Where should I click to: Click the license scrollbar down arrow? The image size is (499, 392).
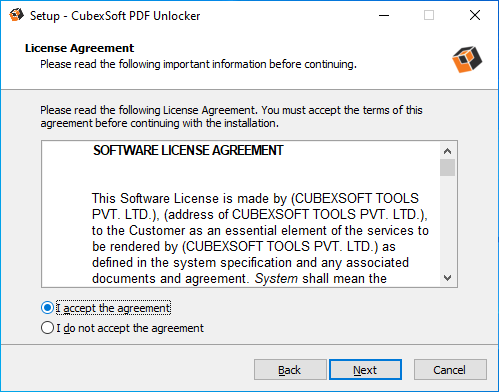[x=447, y=277]
